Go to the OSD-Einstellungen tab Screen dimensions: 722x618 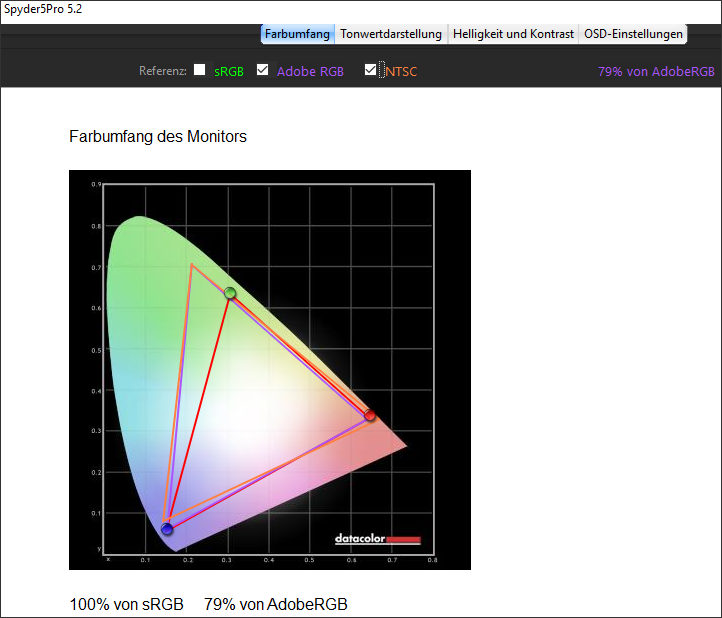(633, 34)
